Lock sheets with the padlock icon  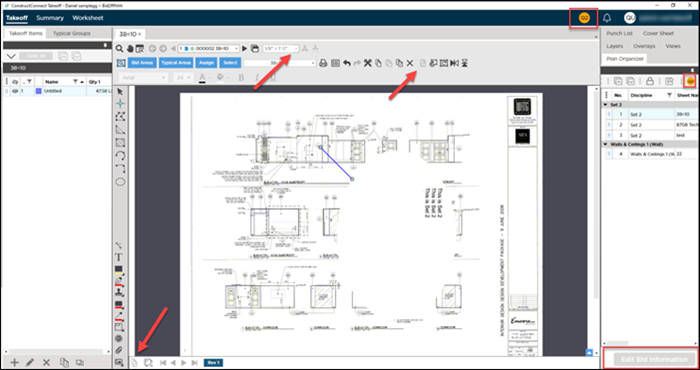[650, 81]
